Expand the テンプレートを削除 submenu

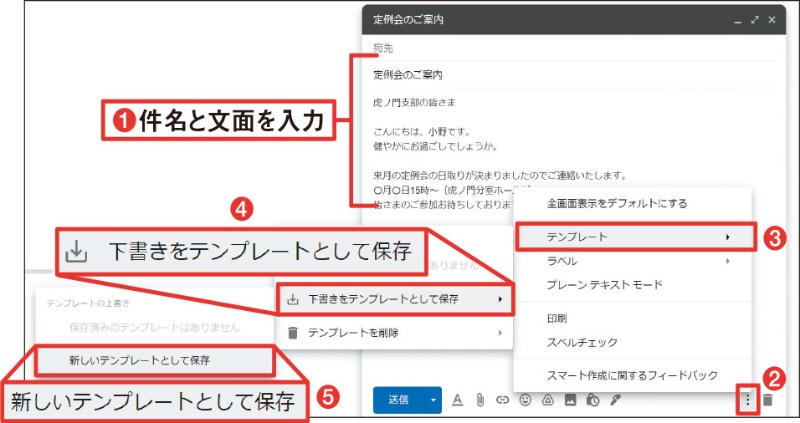392,332
